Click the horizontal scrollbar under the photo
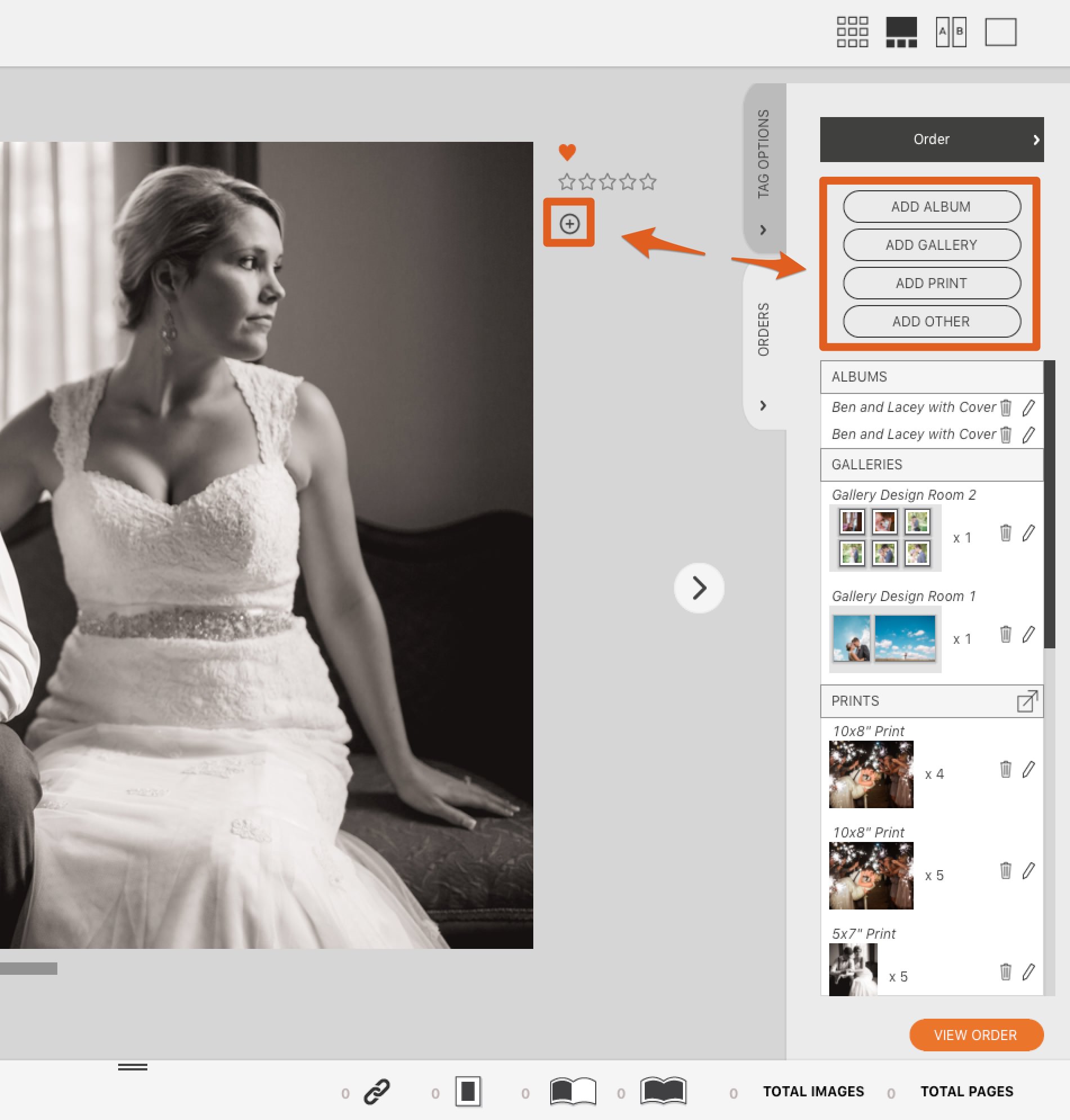 coord(29,968)
